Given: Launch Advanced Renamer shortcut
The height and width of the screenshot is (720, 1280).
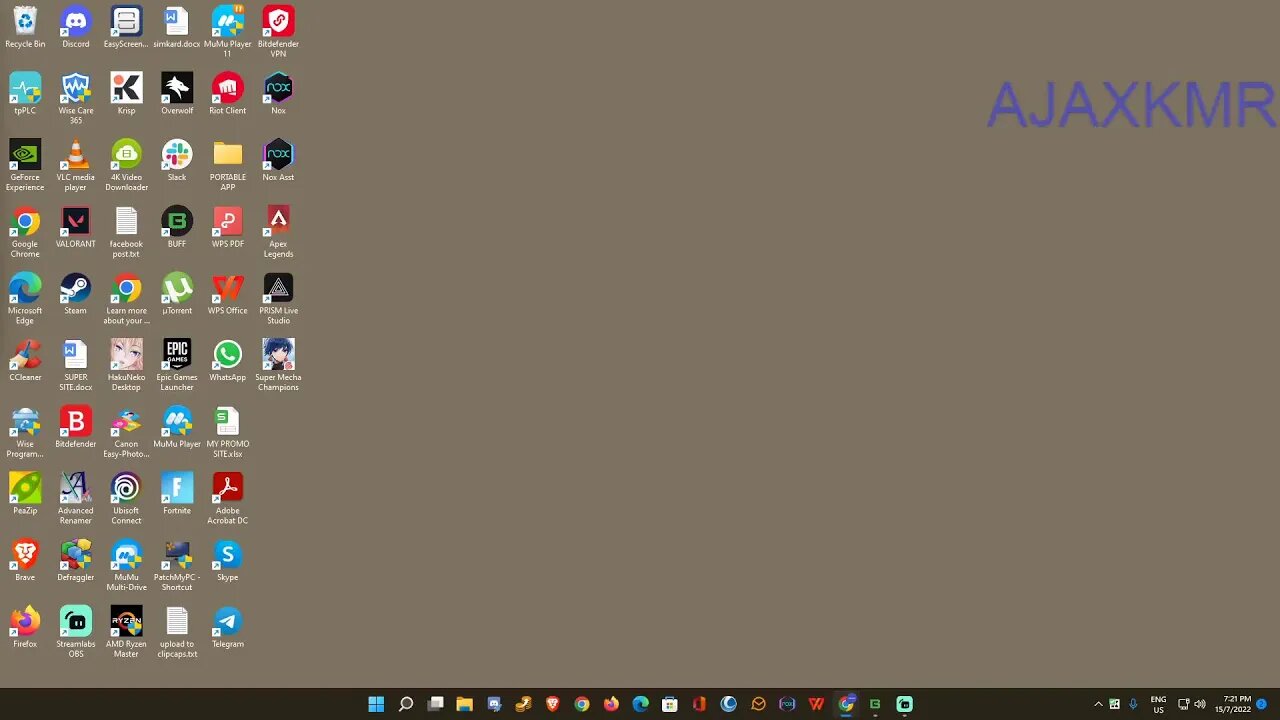Looking at the screenshot, I should [x=75, y=498].
